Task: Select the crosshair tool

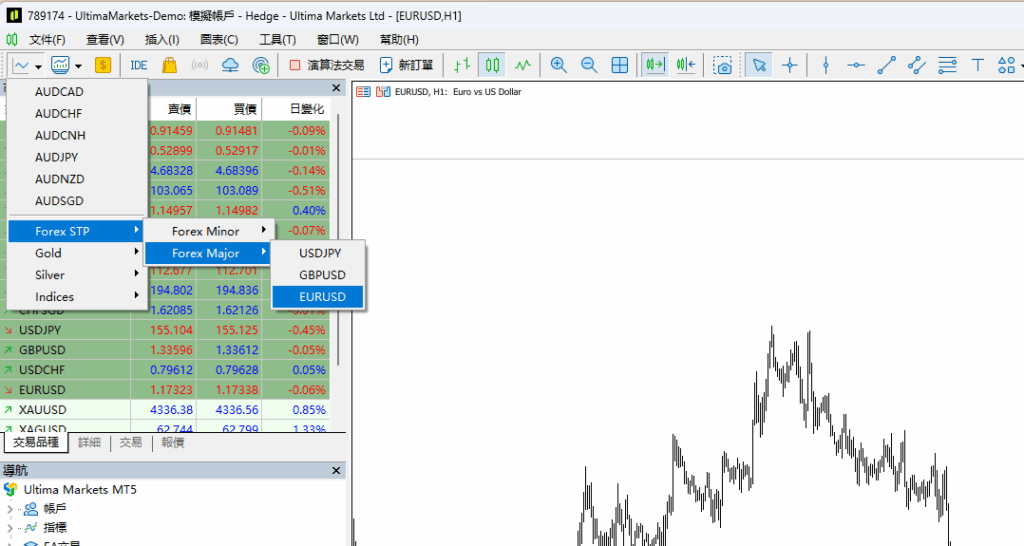Action: [x=790, y=65]
